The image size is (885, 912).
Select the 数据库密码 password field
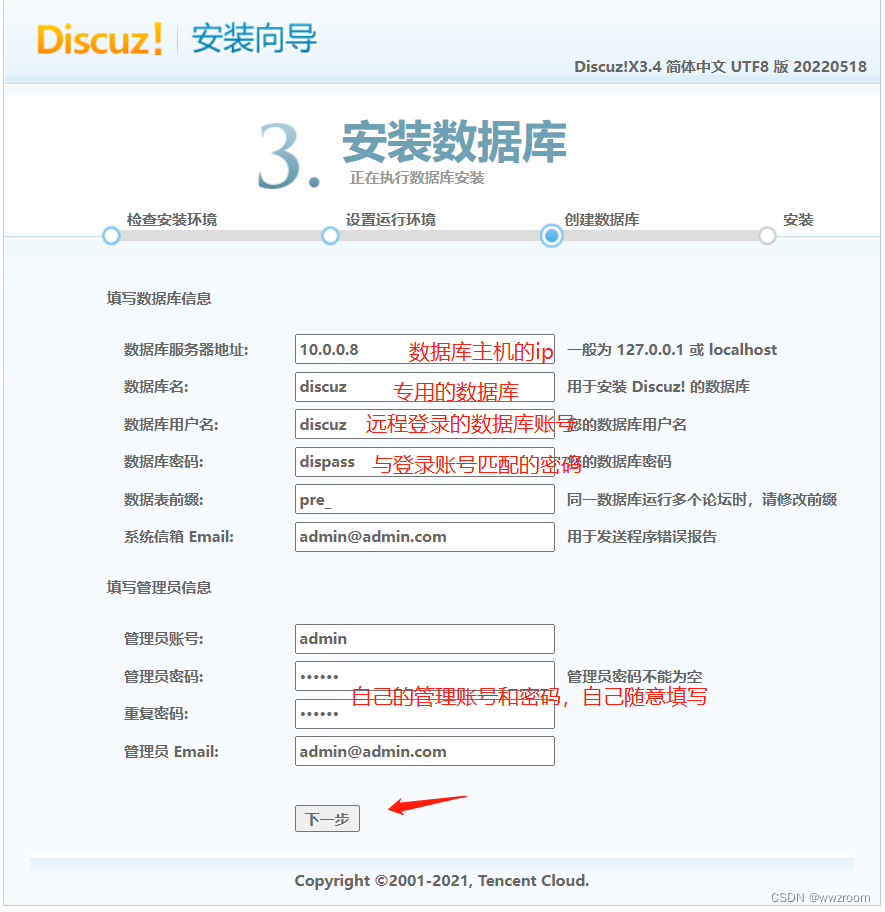[424, 462]
